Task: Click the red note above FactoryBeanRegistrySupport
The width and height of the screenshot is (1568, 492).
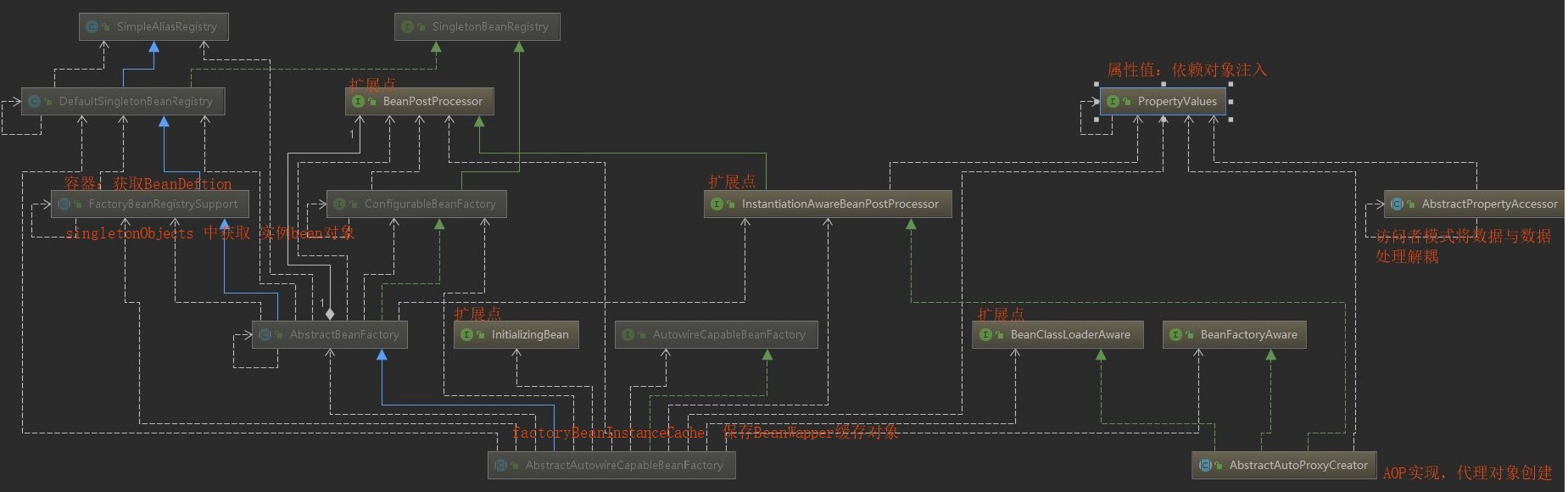Action: click(x=148, y=183)
